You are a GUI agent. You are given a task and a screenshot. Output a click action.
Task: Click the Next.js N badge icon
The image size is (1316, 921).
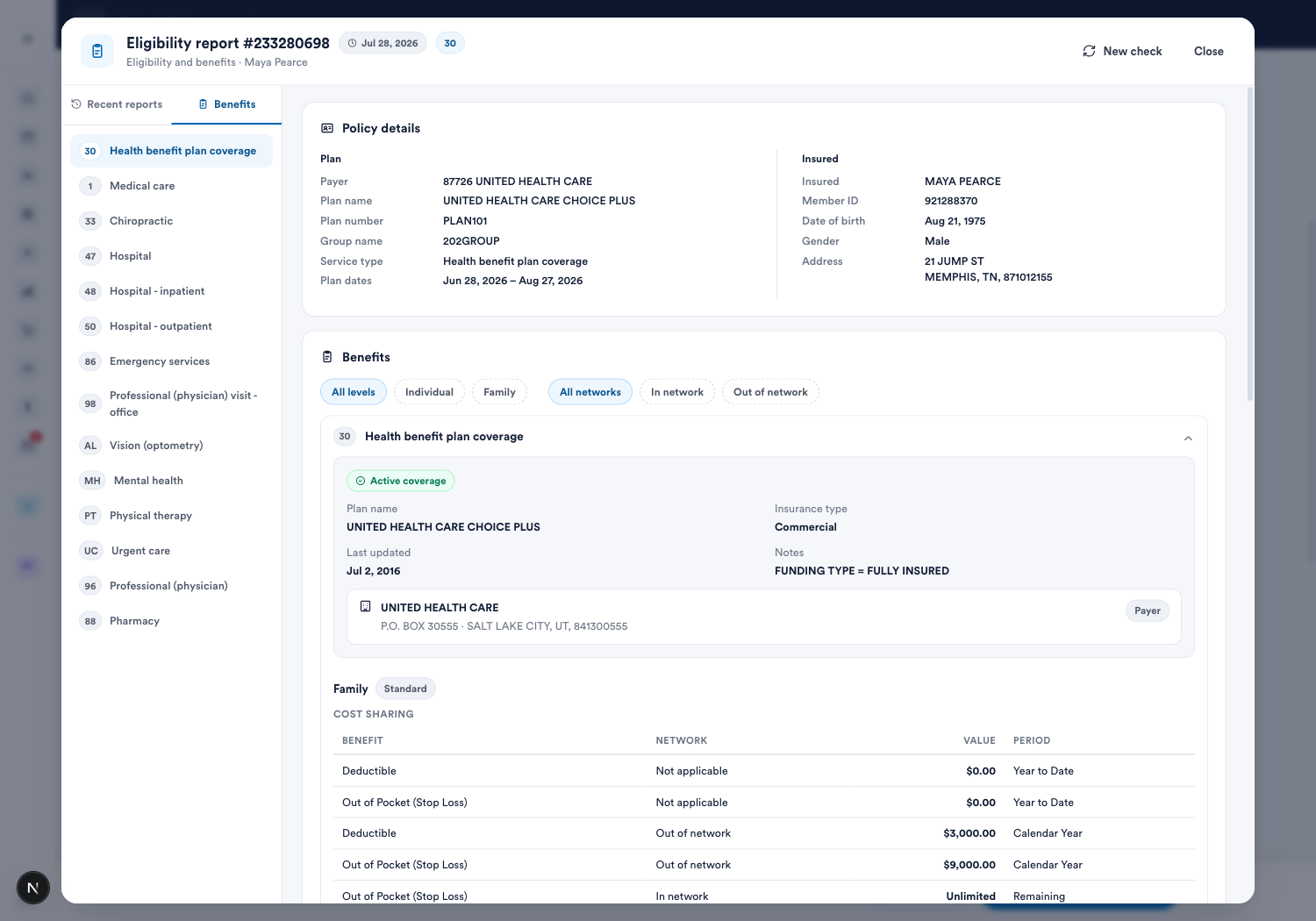tap(33, 888)
